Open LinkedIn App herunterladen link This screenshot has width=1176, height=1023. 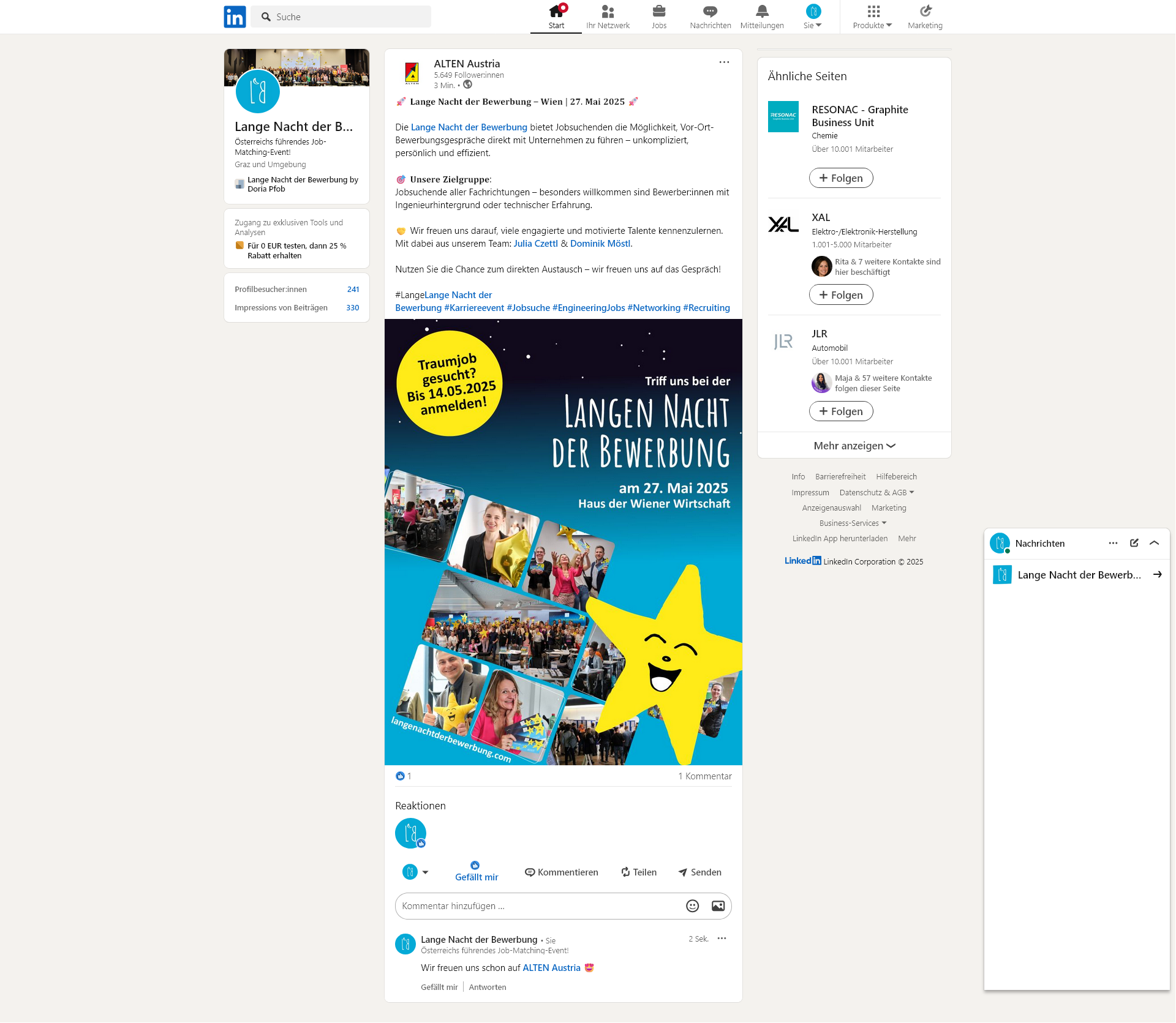tap(840, 539)
